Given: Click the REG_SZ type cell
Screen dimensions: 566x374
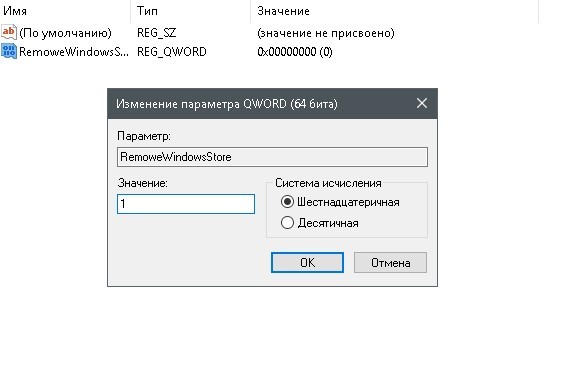Looking at the screenshot, I should click(156, 33).
